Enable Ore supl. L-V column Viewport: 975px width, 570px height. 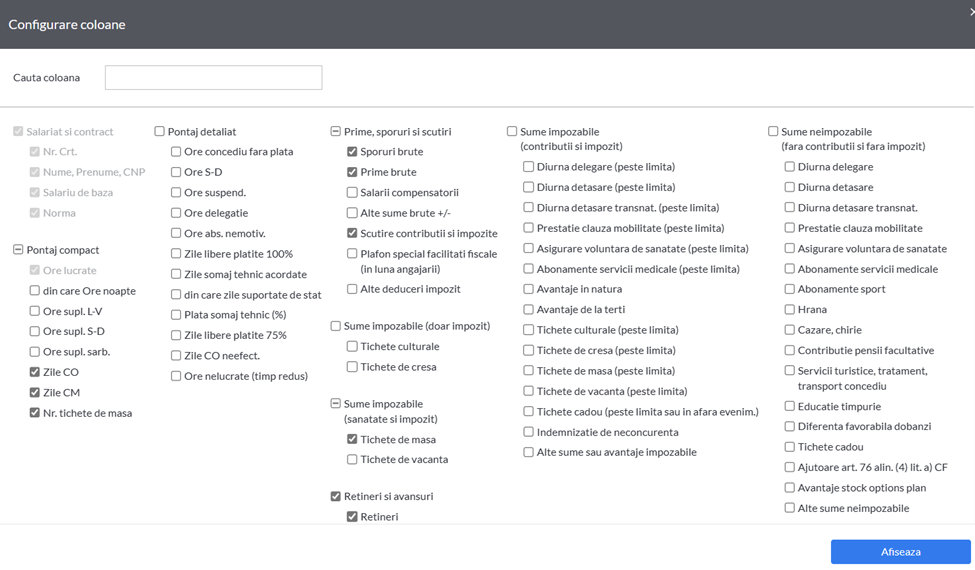tap(35, 311)
